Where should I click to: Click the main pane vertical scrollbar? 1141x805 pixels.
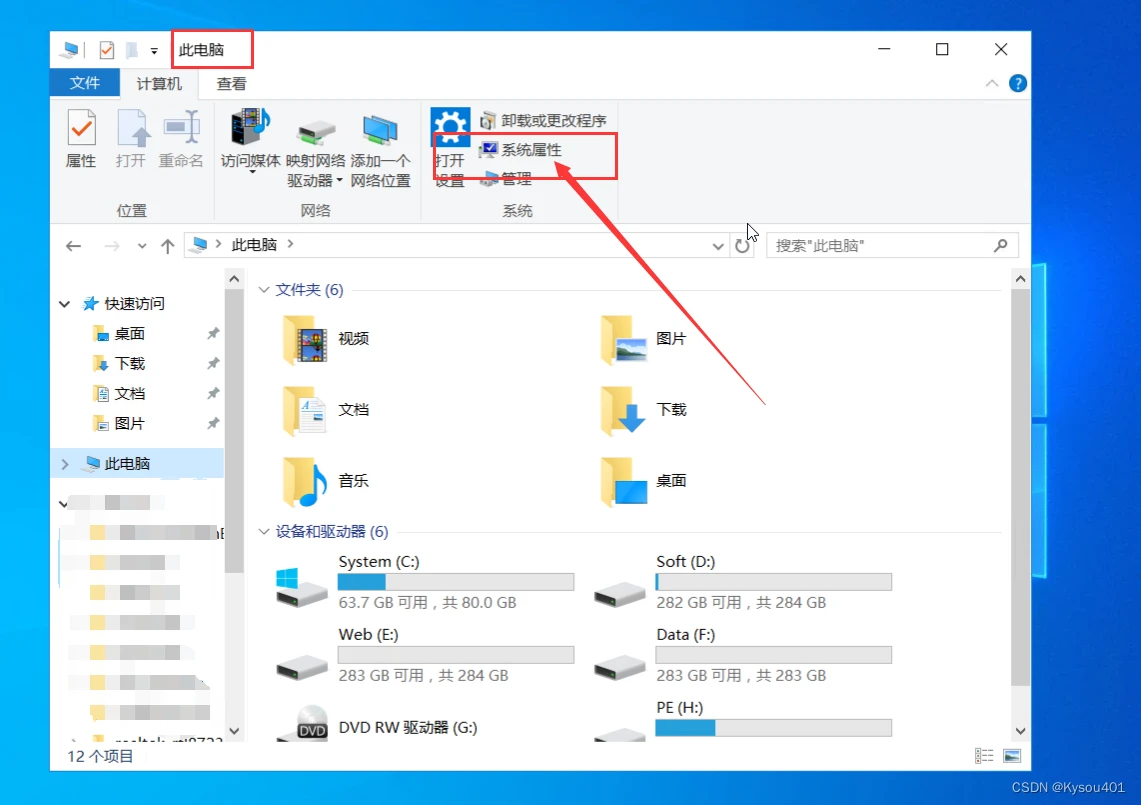tap(1020, 486)
